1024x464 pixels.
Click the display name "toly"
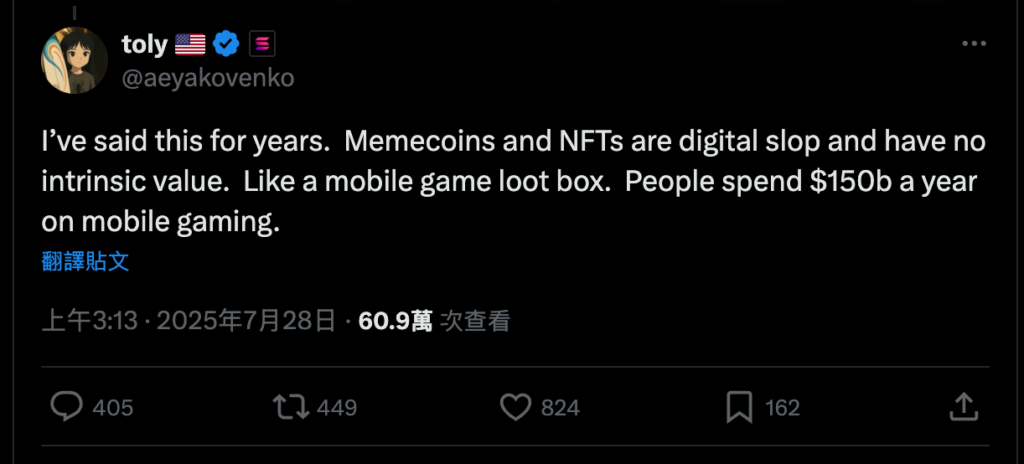pyautogui.click(x=144, y=44)
